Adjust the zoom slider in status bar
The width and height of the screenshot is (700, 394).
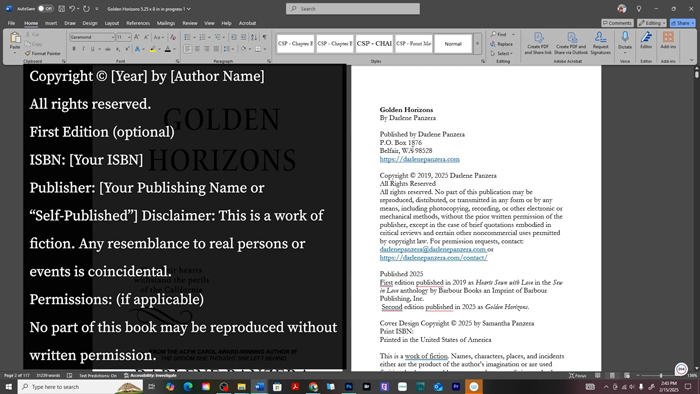(x=661, y=376)
